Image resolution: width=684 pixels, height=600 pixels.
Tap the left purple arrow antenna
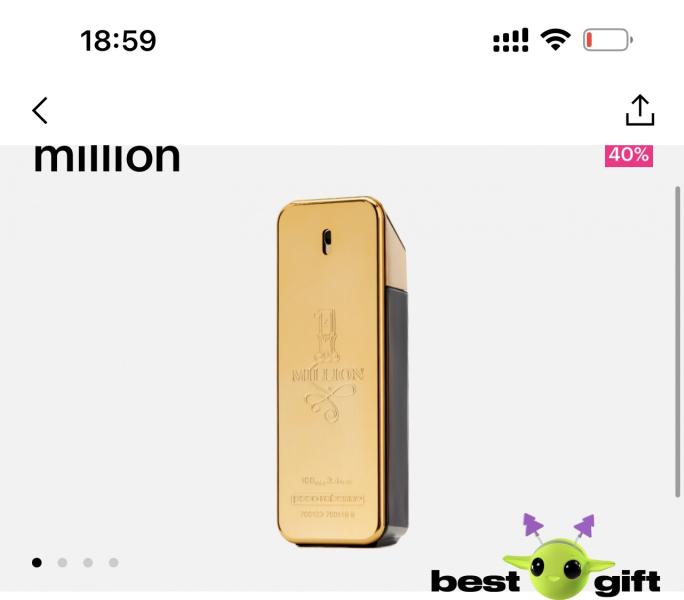coord(533,525)
